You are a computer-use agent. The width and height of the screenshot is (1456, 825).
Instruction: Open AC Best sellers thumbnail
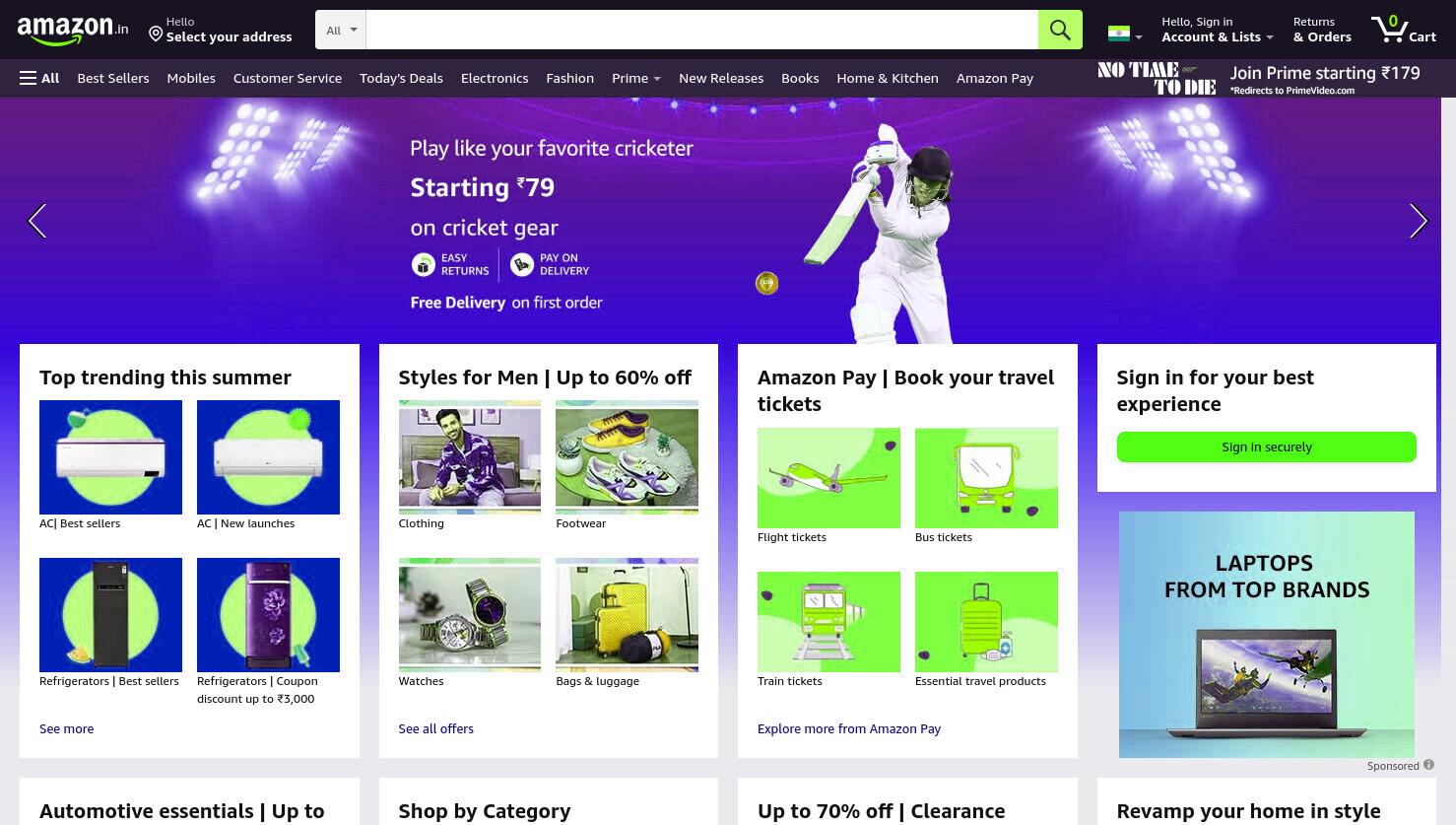click(x=110, y=457)
